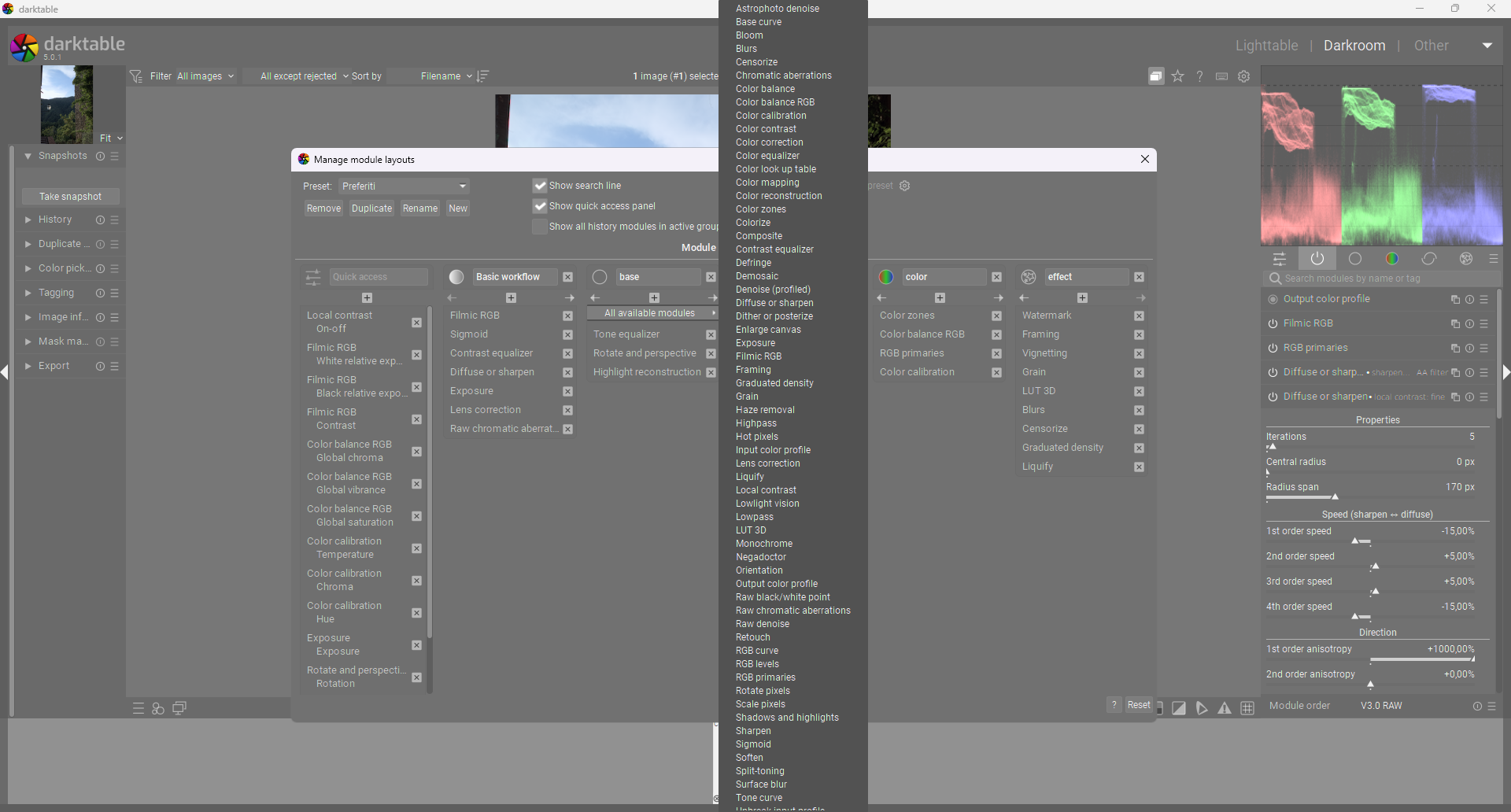This screenshot has height=812, width=1511.
Task: Change the color group icon
Action: tap(886, 277)
